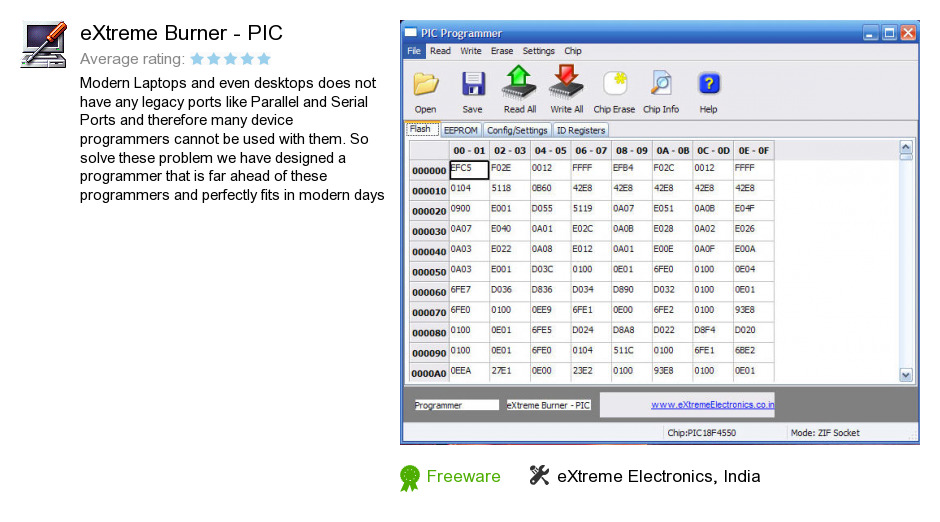Click the developer tools wrench icon

(539, 476)
